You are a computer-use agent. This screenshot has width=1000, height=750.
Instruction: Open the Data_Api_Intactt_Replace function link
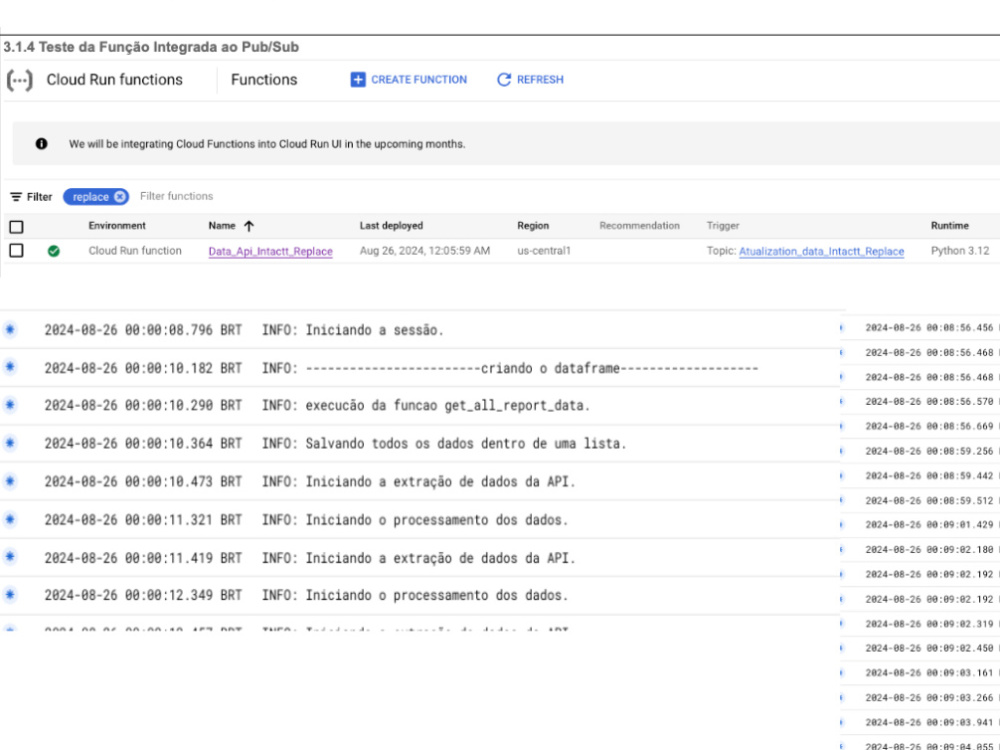270,251
